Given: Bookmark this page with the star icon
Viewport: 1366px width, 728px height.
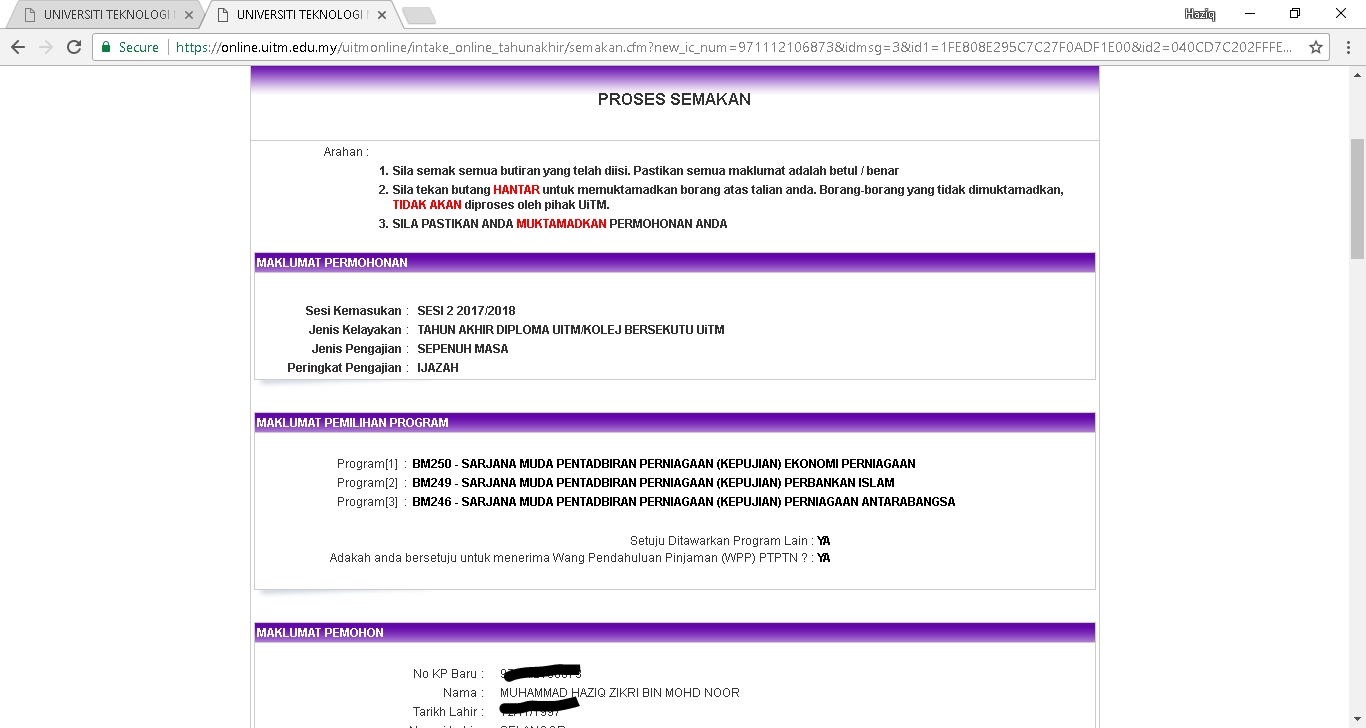Looking at the screenshot, I should point(1316,47).
